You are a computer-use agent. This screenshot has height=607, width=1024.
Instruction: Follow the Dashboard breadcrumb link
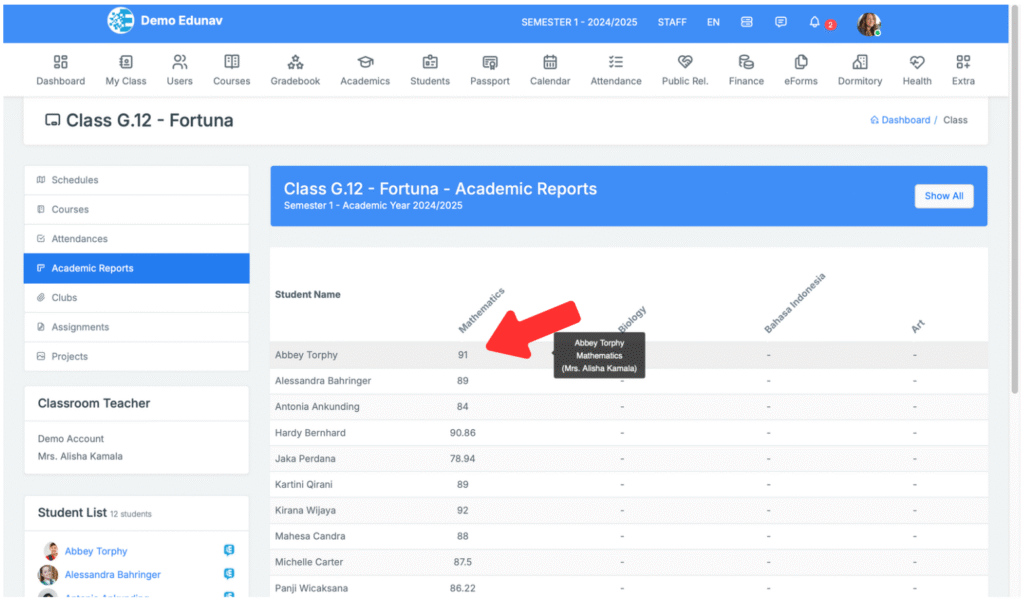click(x=905, y=120)
